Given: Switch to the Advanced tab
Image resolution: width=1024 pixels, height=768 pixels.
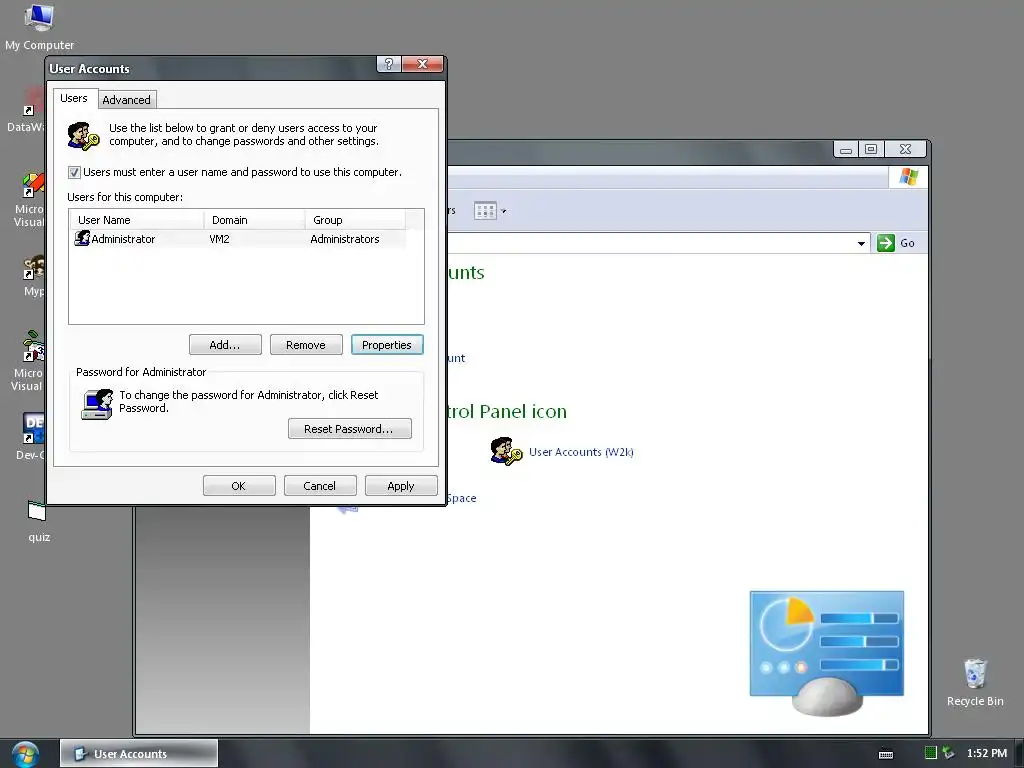Looking at the screenshot, I should [x=127, y=100].
